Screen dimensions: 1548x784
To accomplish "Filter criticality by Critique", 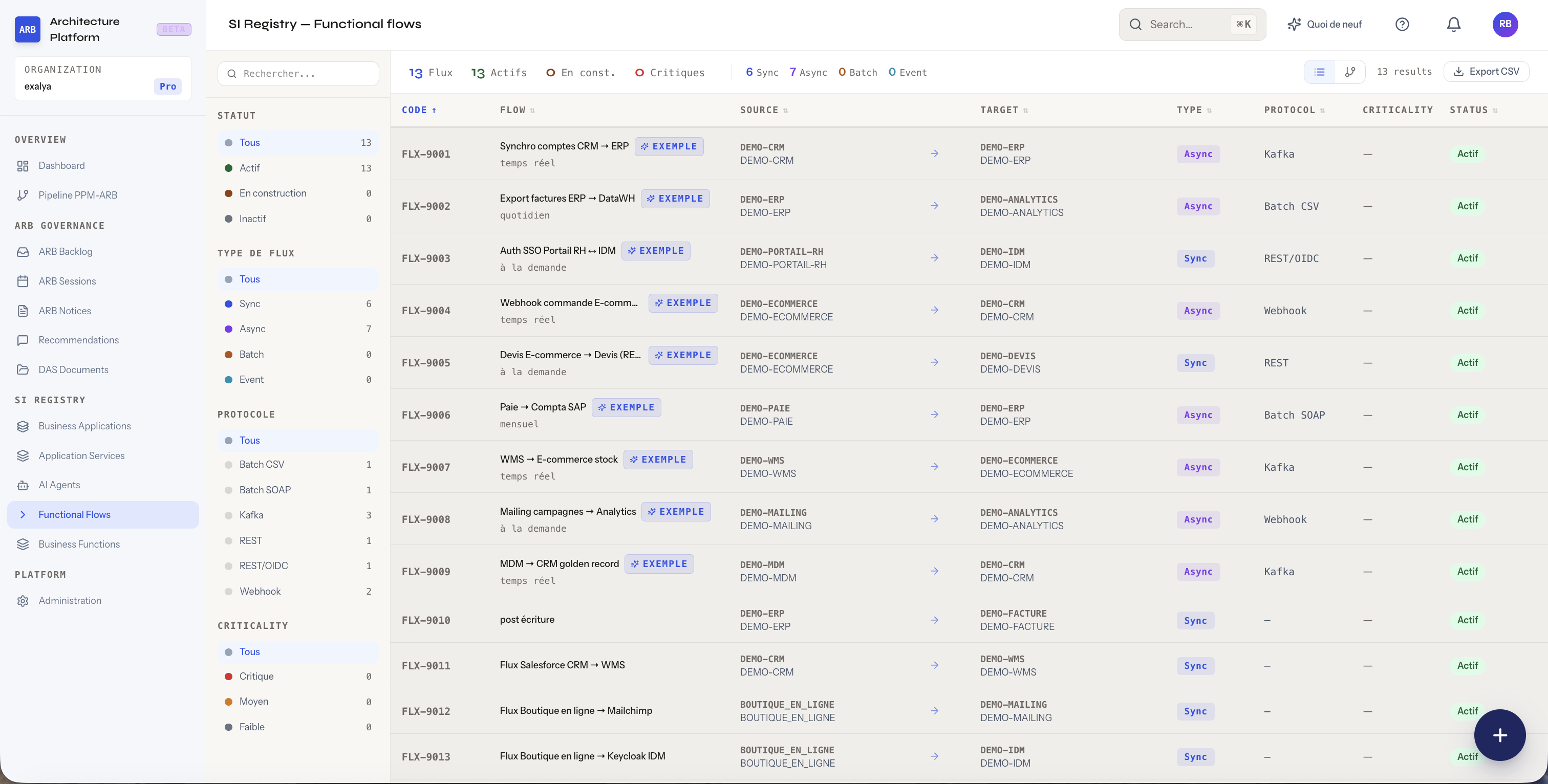I will (x=298, y=677).
